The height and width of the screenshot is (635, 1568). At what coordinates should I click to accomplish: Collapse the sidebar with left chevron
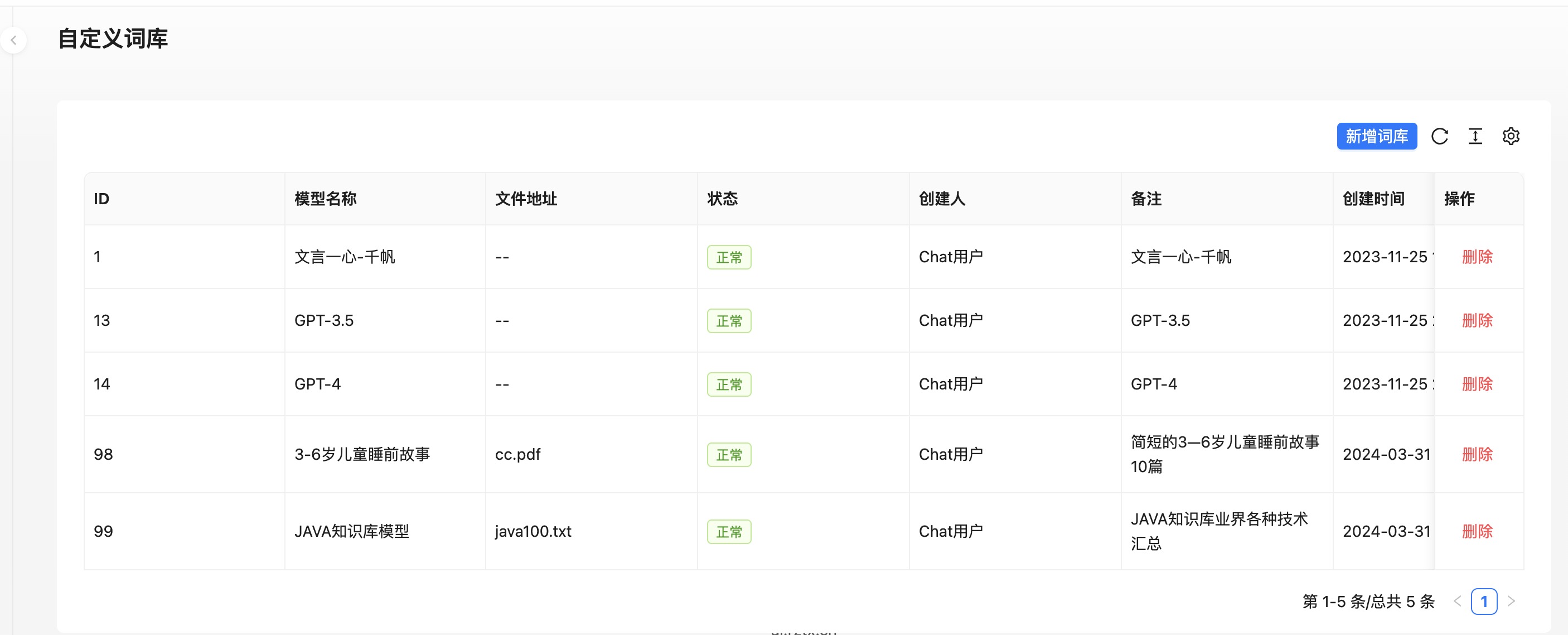13,41
